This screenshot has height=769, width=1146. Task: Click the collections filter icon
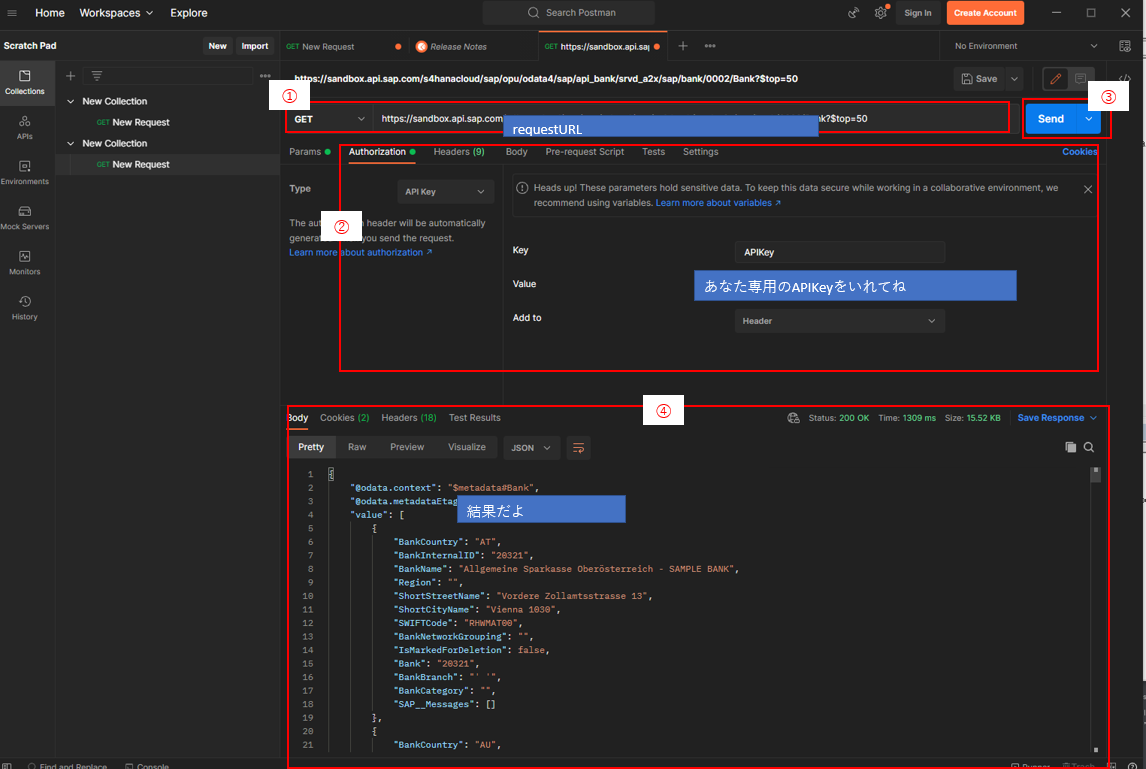tap(96, 76)
